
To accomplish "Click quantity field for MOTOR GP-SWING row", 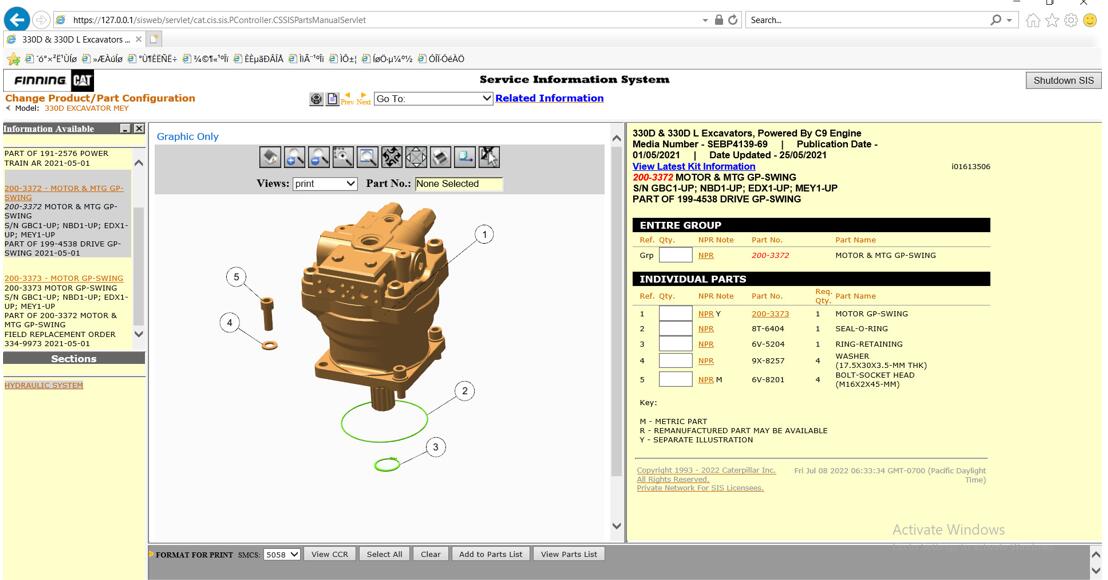I will (x=675, y=314).
